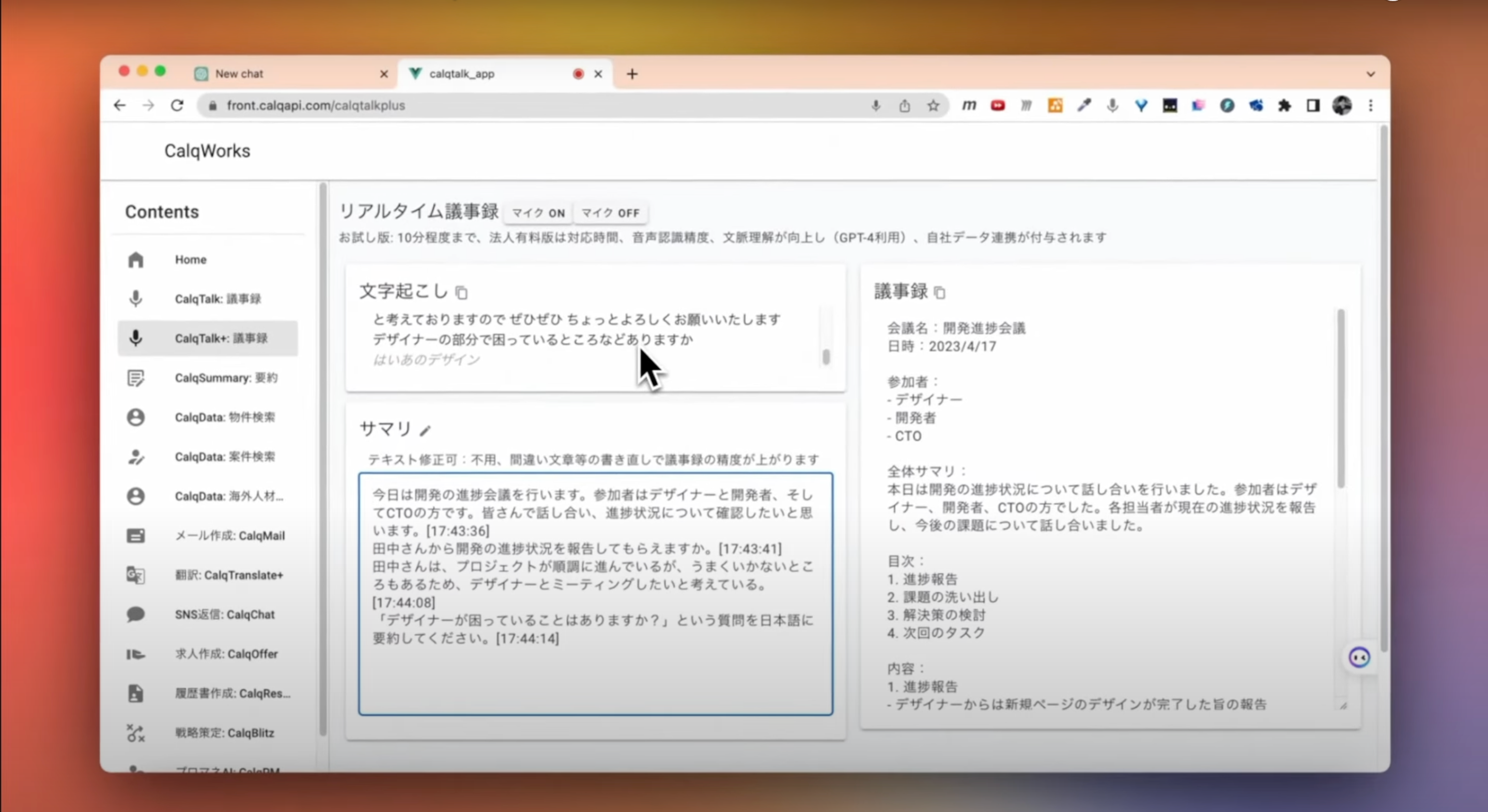The height and width of the screenshot is (812, 1488).
Task: Click the puzzle-piece extensions icon
Action: pos(1284,106)
